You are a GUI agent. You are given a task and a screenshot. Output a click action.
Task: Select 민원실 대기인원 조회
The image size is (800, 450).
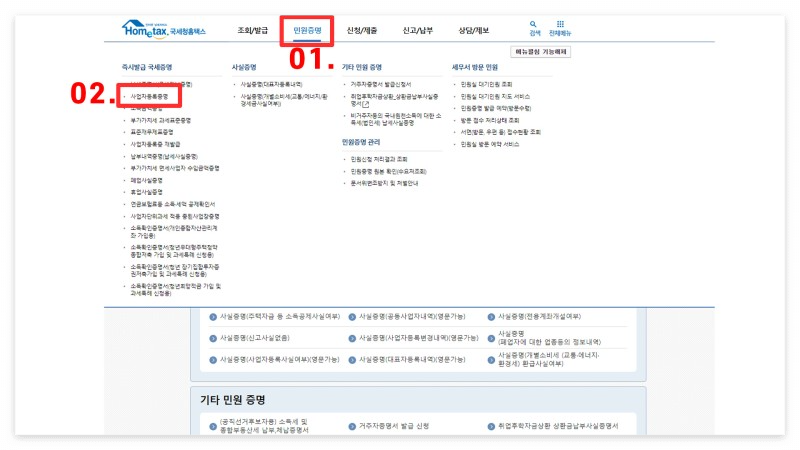(486, 84)
